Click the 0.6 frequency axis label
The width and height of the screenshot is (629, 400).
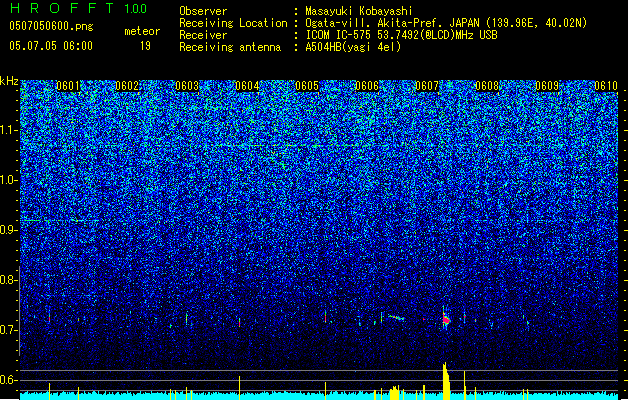(x=9, y=380)
